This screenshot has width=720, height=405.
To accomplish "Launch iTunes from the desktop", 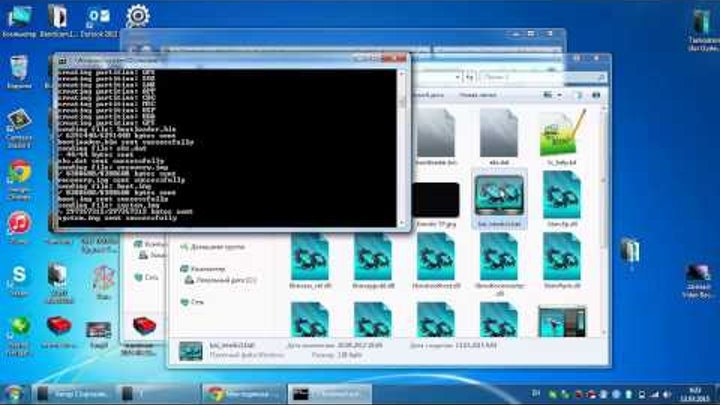I will [x=18, y=223].
